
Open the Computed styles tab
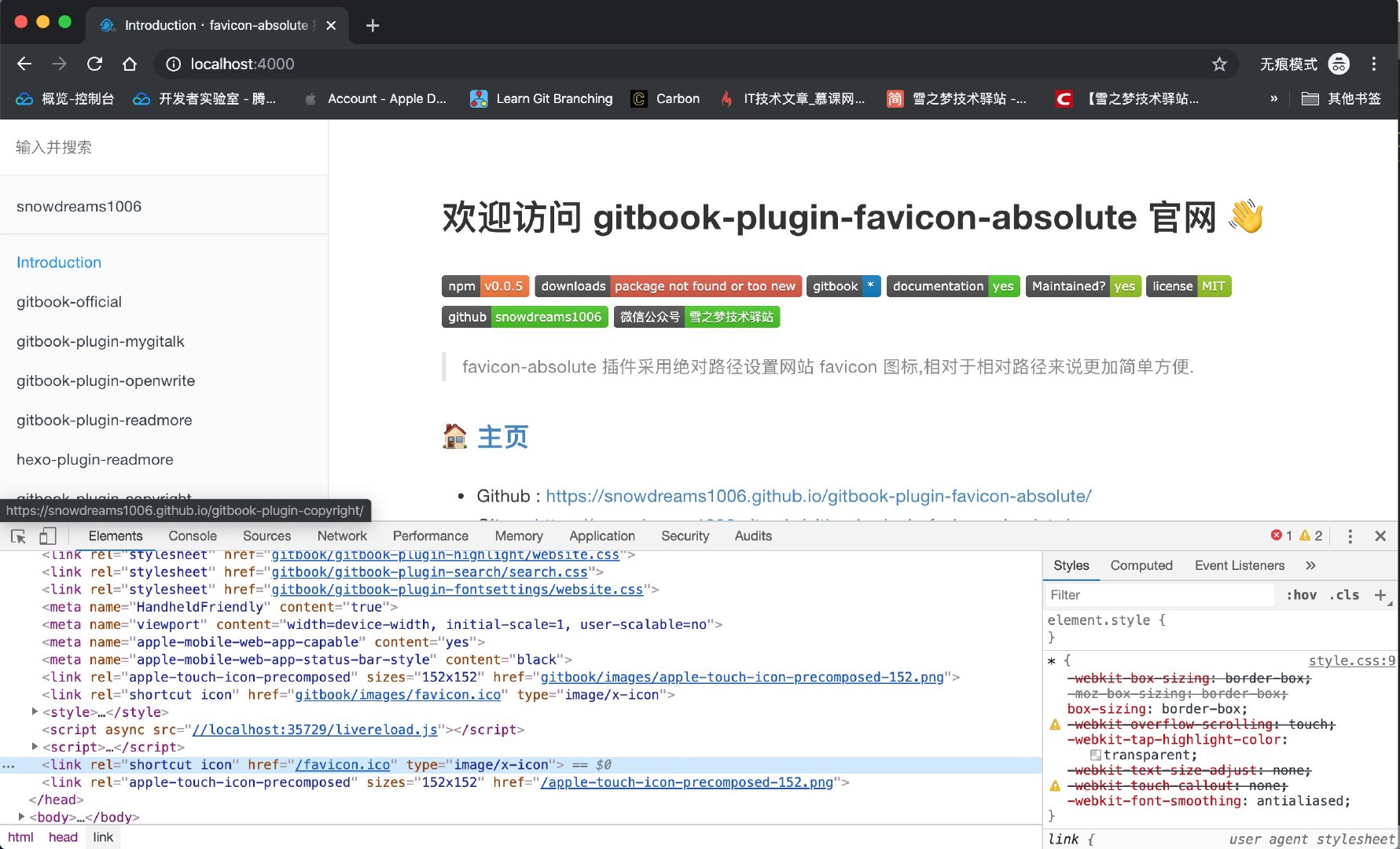tap(1141, 565)
